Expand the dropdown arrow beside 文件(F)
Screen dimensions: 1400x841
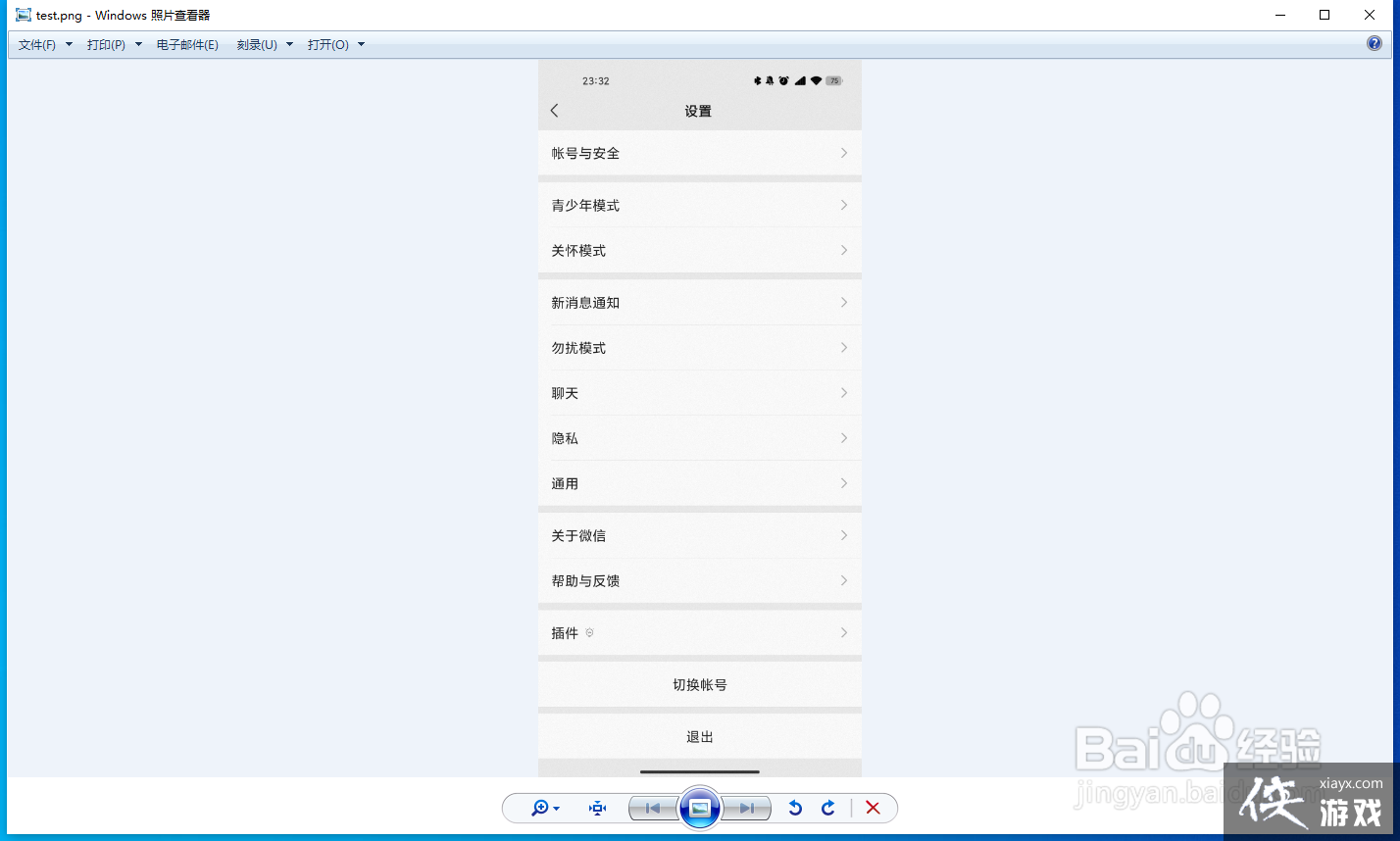coord(69,44)
